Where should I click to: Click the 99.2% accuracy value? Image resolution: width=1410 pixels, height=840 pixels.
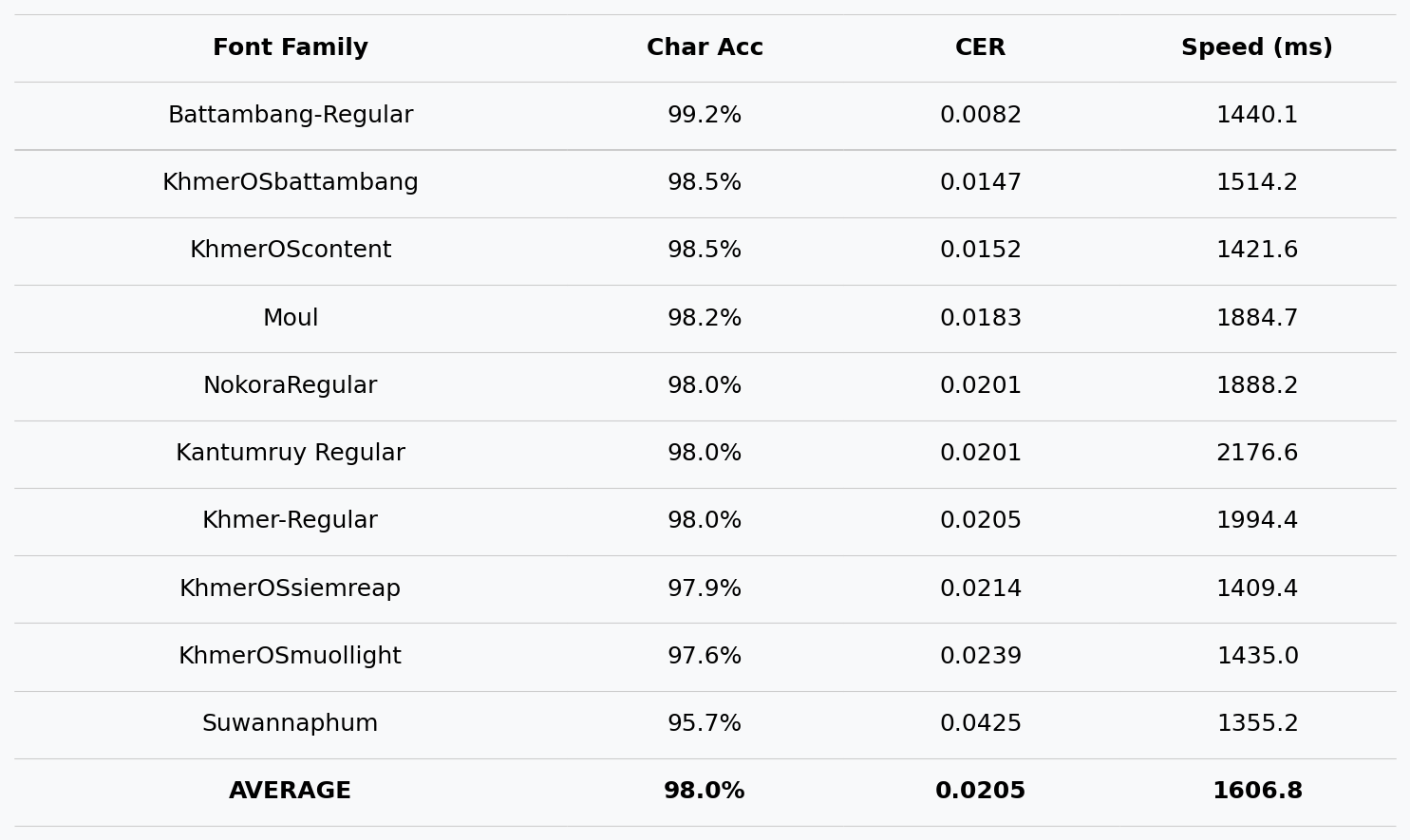(x=705, y=116)
